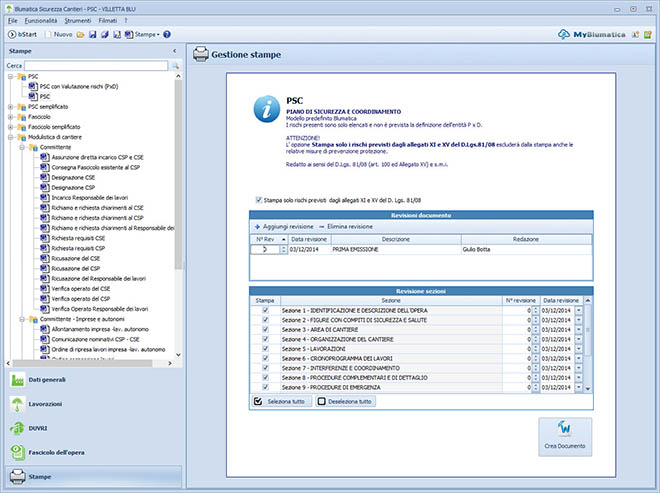Image resolution: width=660 pixels, height=493 pixels.
Task: Click the search magnifier icon beside Cerca
Action: (174, 66)
